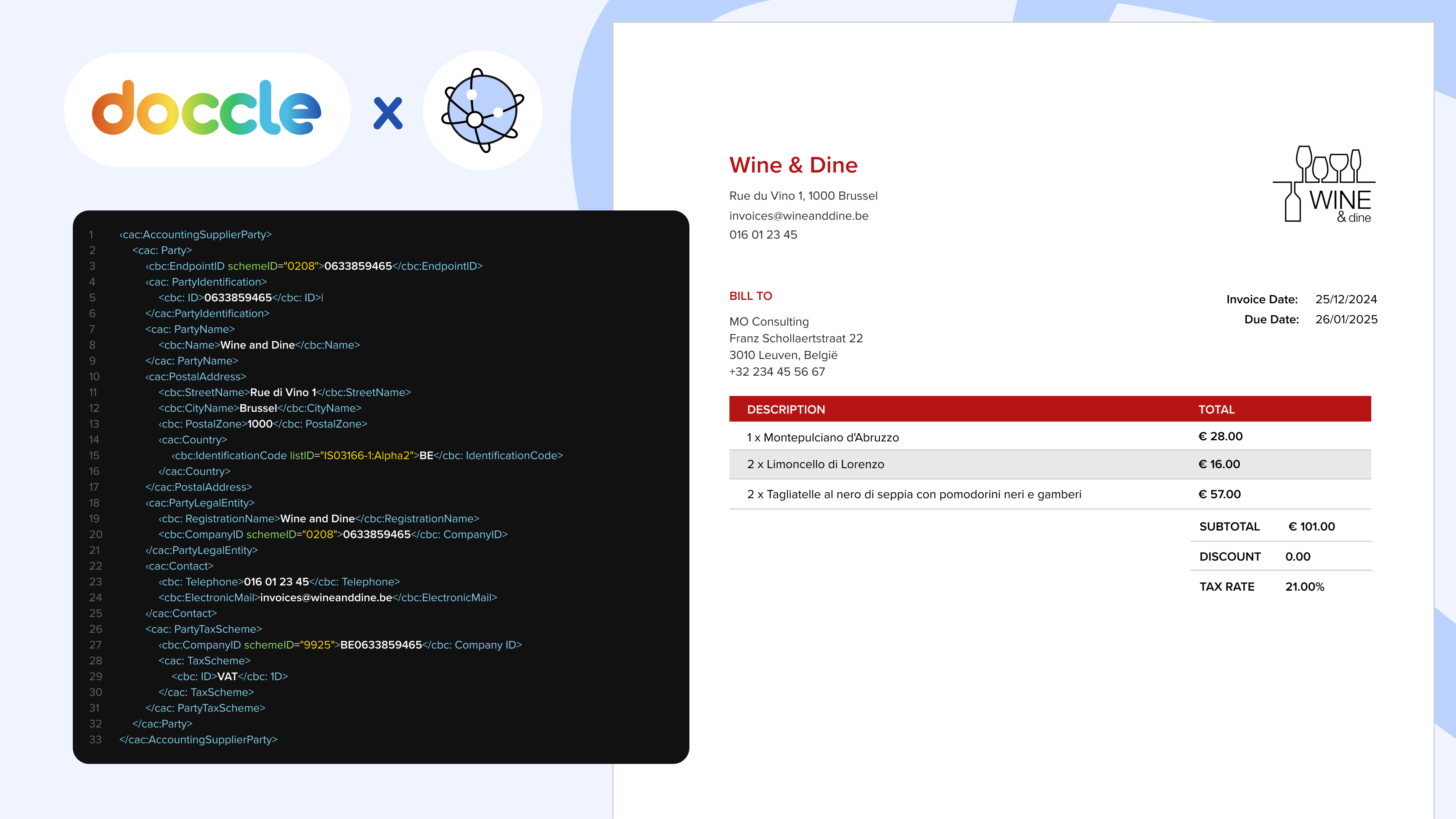Image resolution: width=1456 pixels, height=819 pixels.
Task: Click the MO Consulting name
Action: (769, 322)
